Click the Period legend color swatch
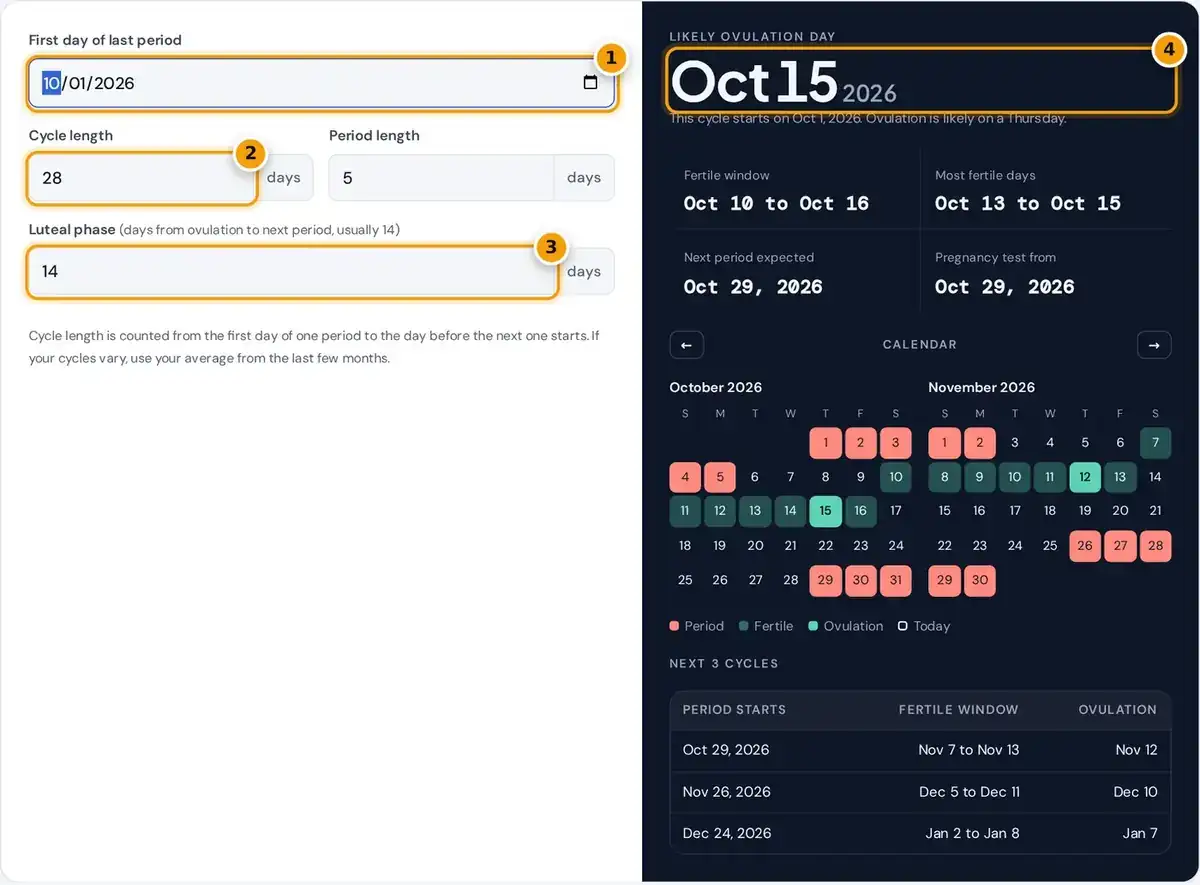 click(674, 626)
